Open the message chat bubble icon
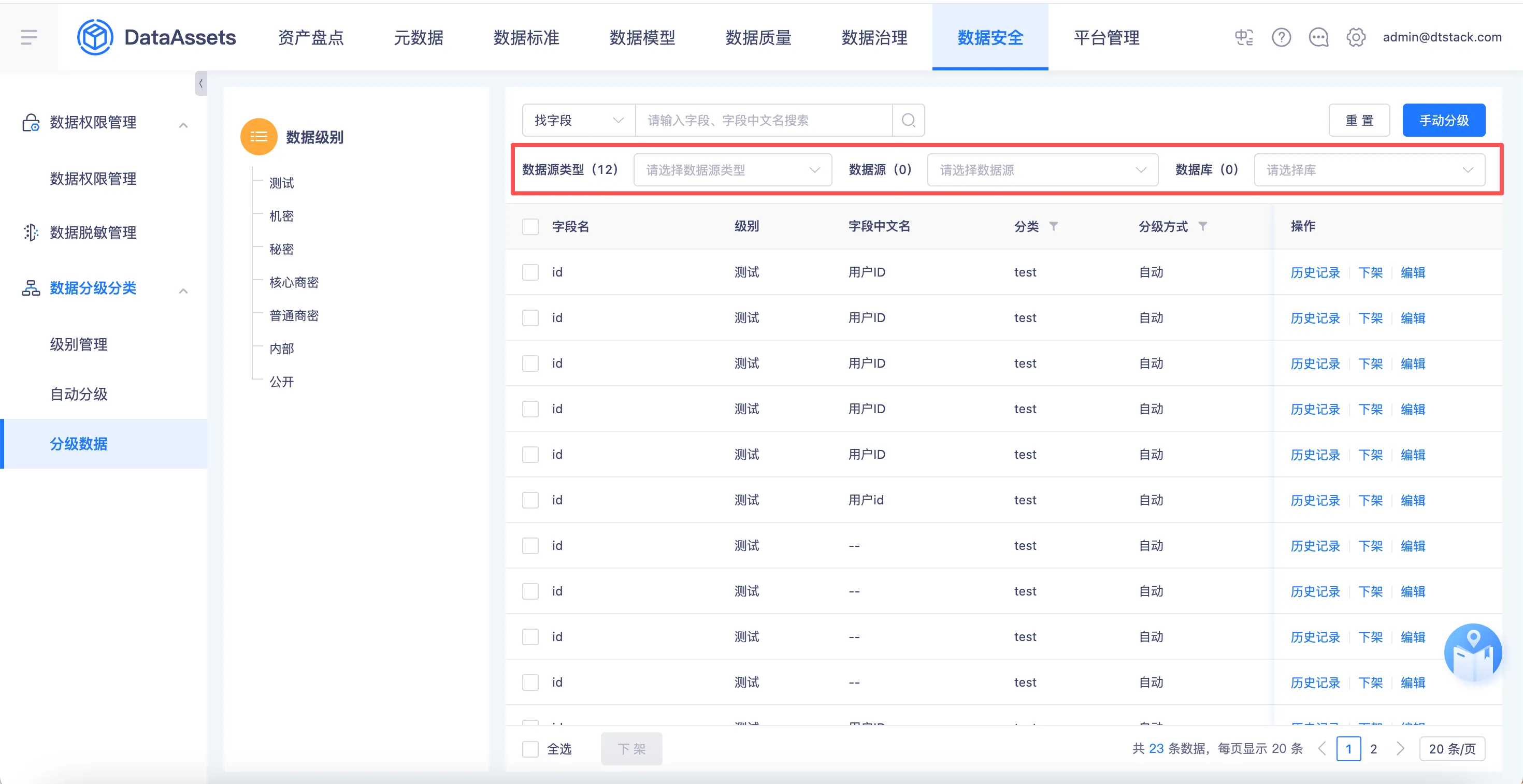1523x784 pixels. (x=1318, y=37)
